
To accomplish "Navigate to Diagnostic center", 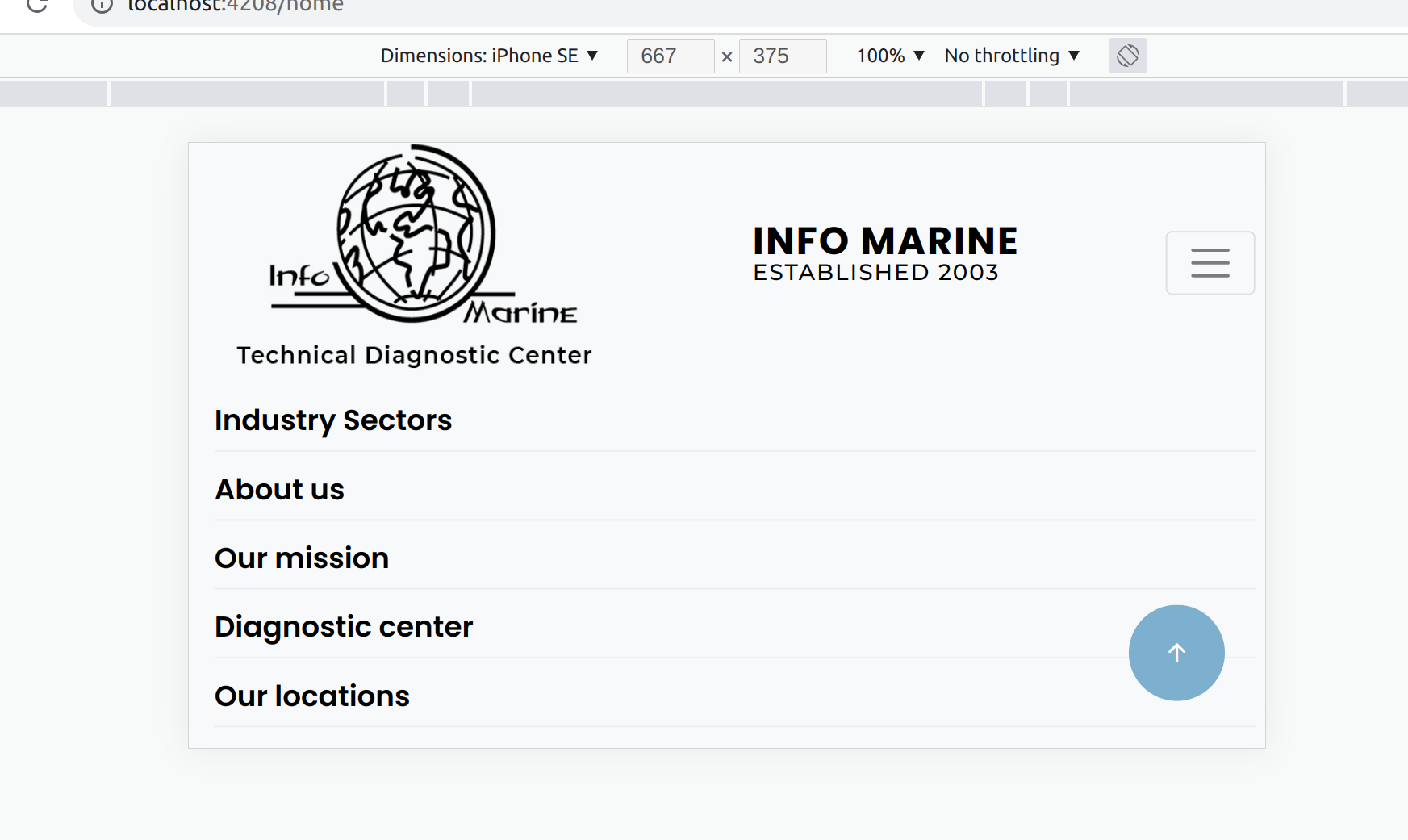I will coord(344,627).
